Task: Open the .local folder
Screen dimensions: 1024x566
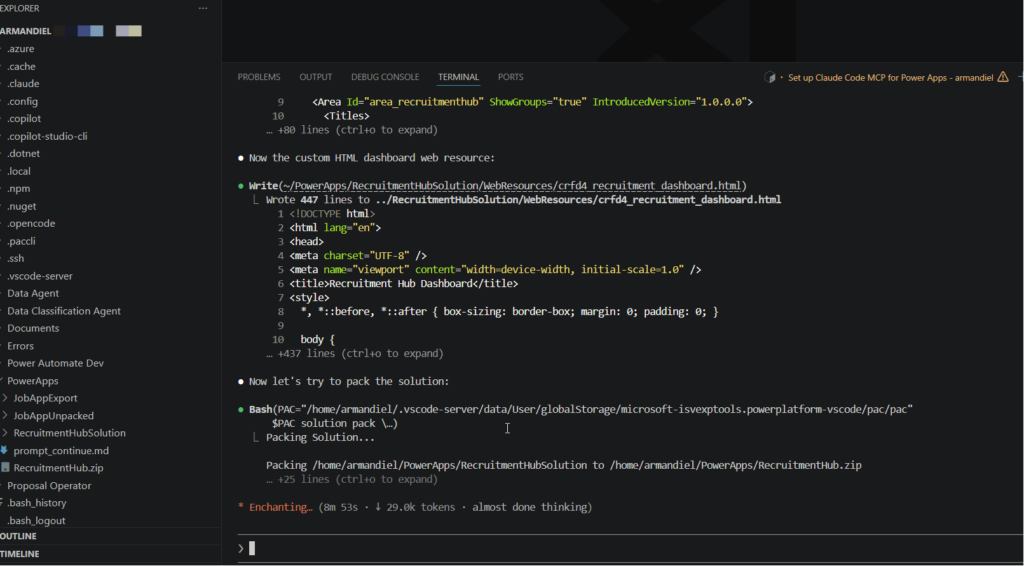Action: pos(19,171)
